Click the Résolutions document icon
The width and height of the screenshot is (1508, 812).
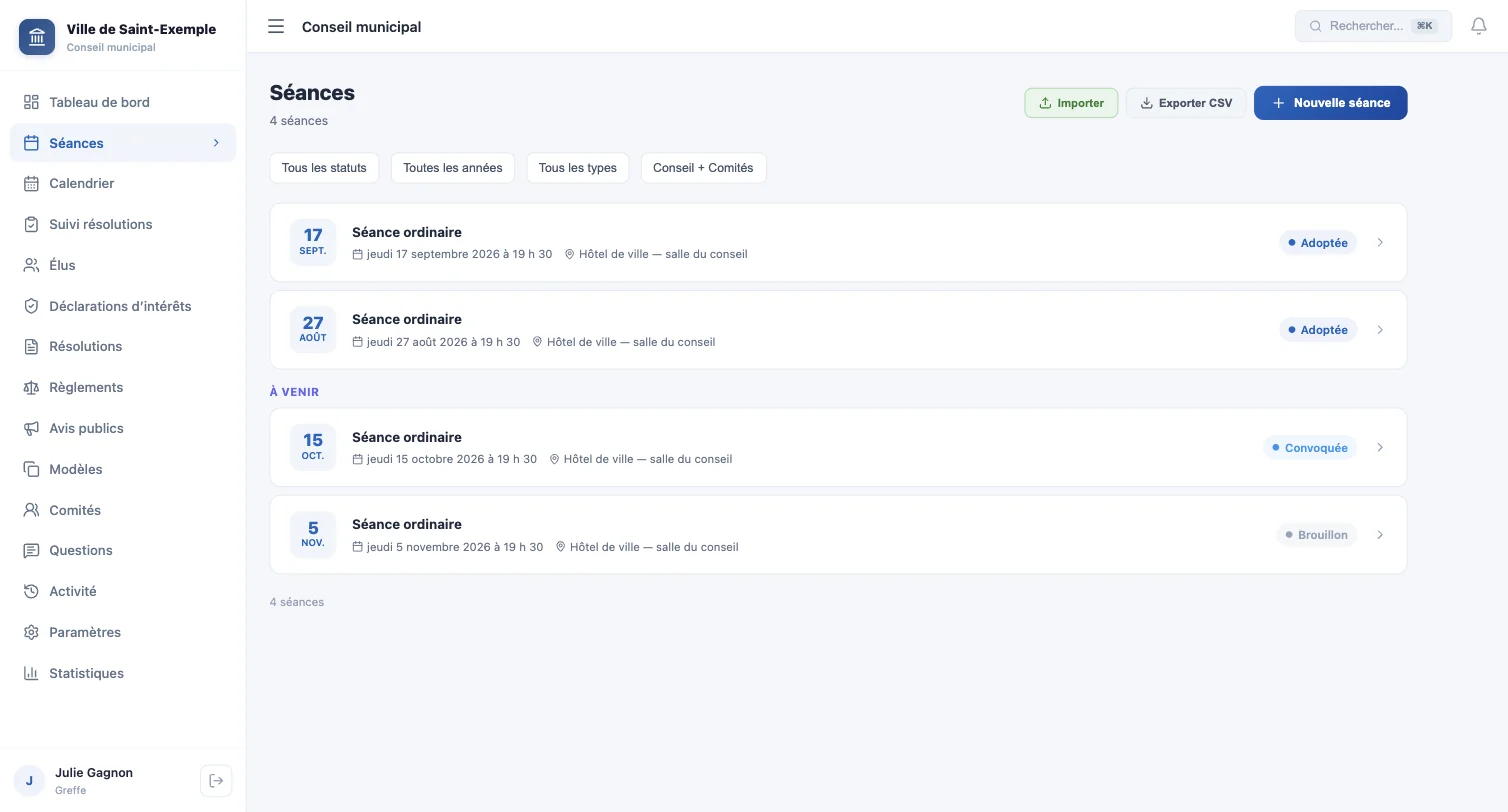click(31, 347)
